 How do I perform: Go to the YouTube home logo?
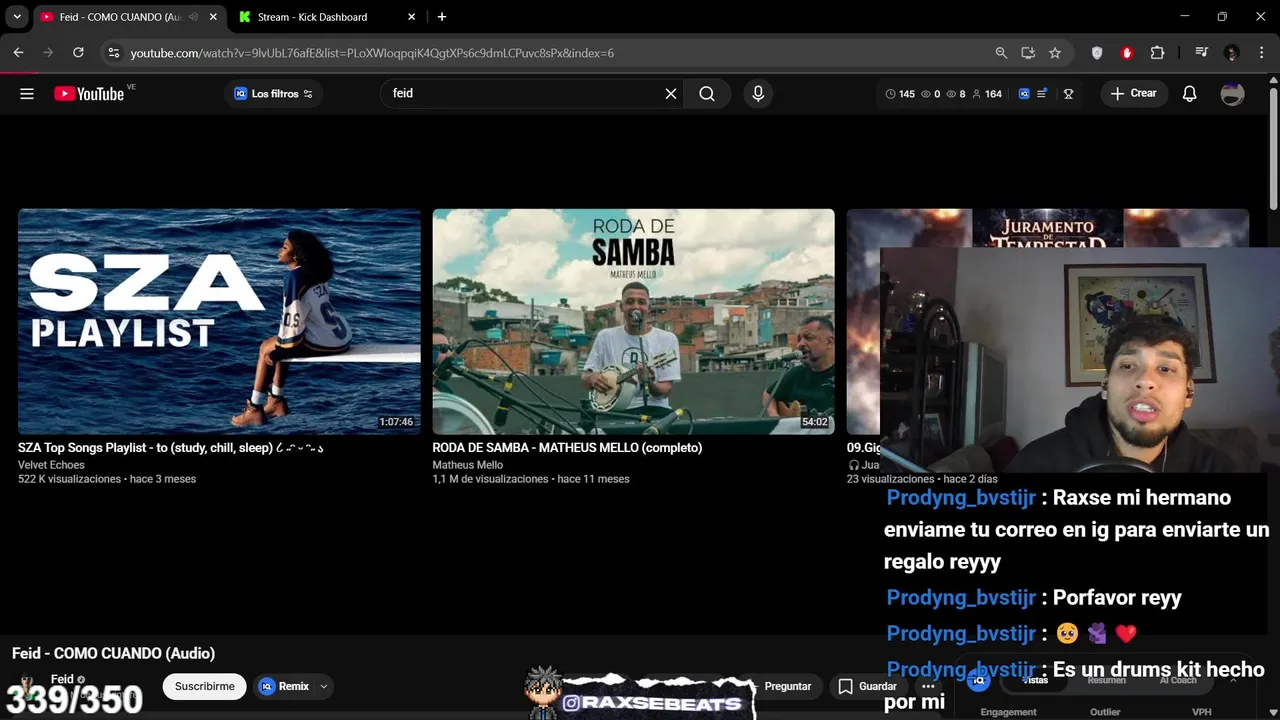point(89,94)
